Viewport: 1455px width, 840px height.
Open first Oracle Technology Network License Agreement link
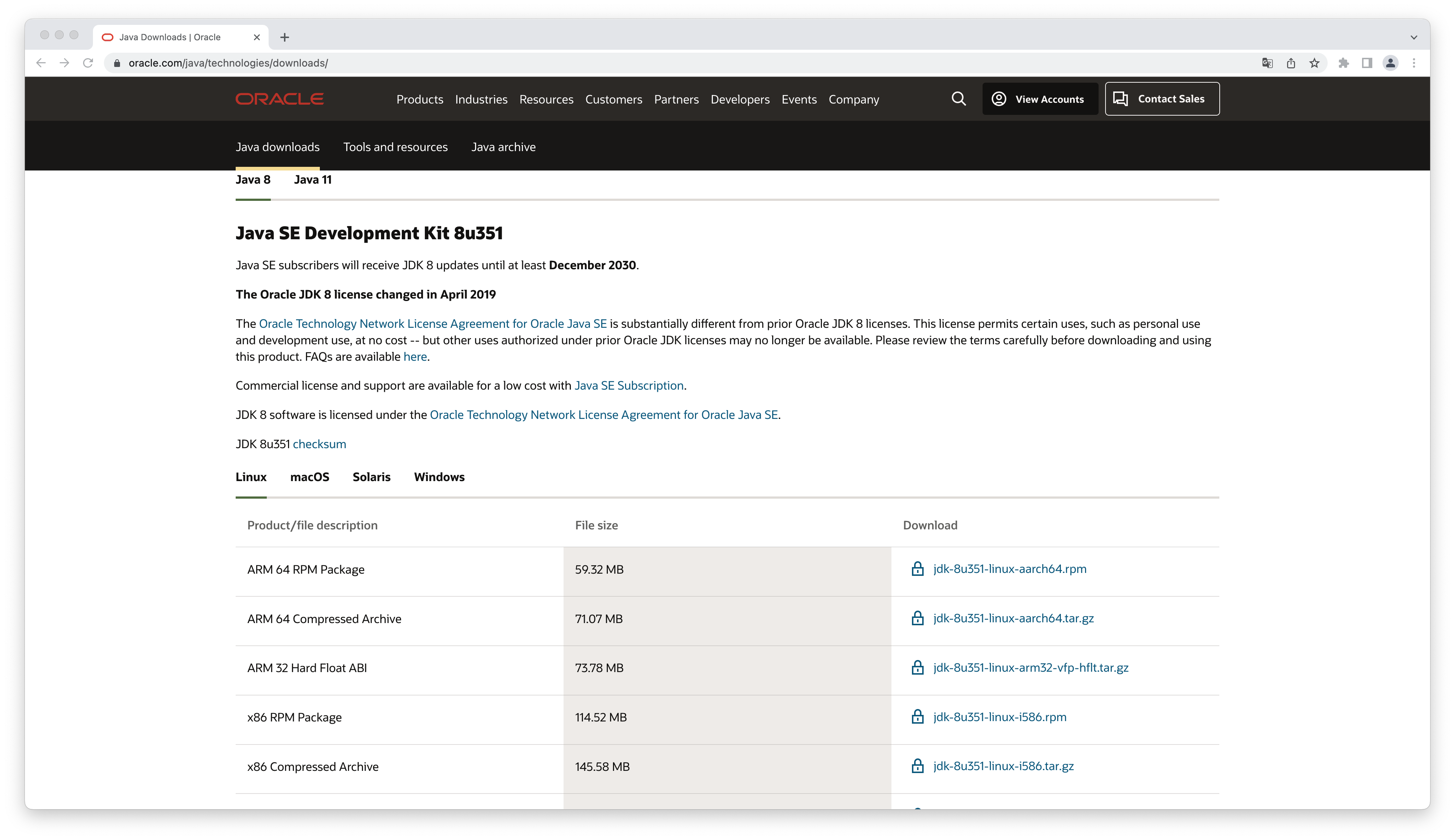(x=433, y=324)
